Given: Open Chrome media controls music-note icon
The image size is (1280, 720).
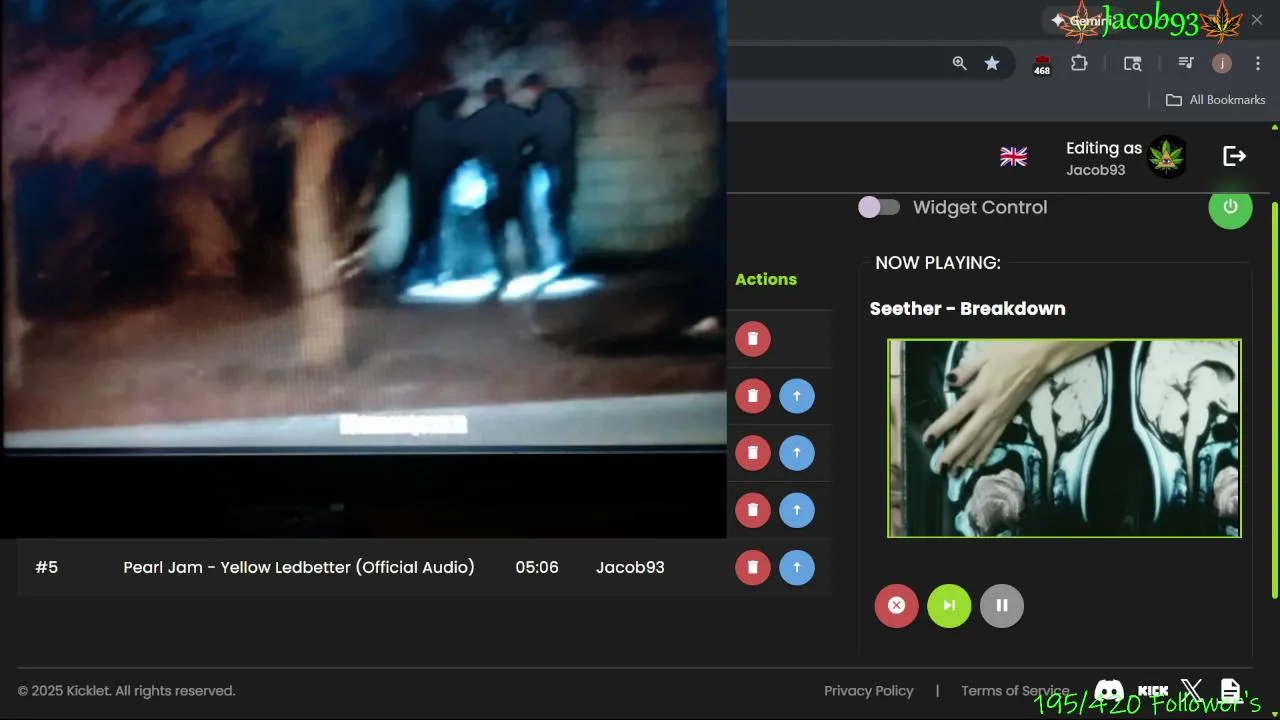Looking at the screenshot, I should coord(1185,63).
